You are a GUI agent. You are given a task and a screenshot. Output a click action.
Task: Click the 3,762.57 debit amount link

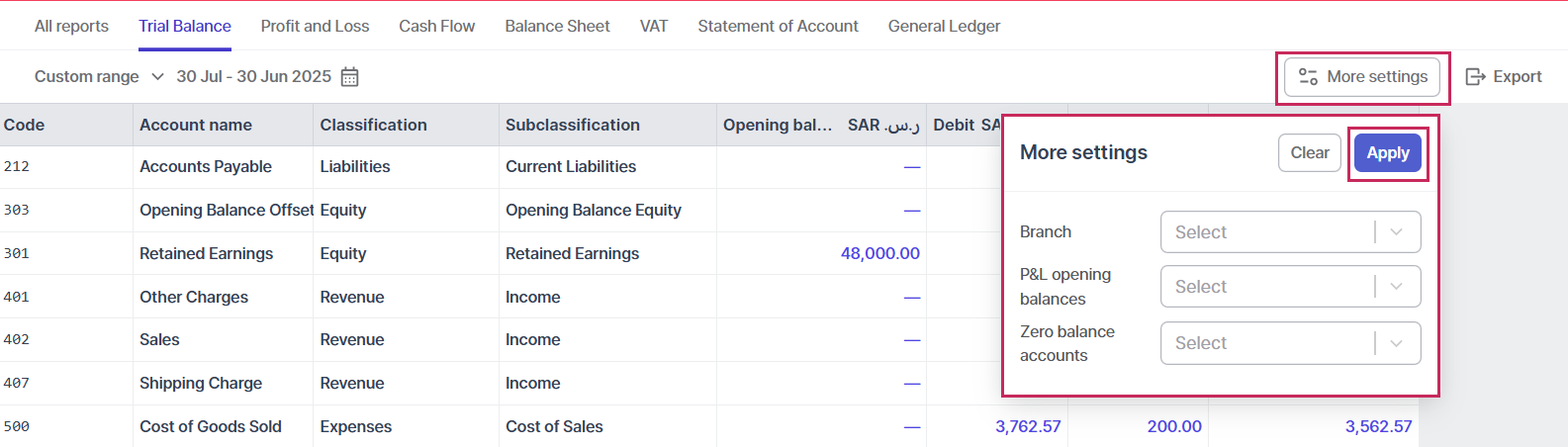point(1028,426)
